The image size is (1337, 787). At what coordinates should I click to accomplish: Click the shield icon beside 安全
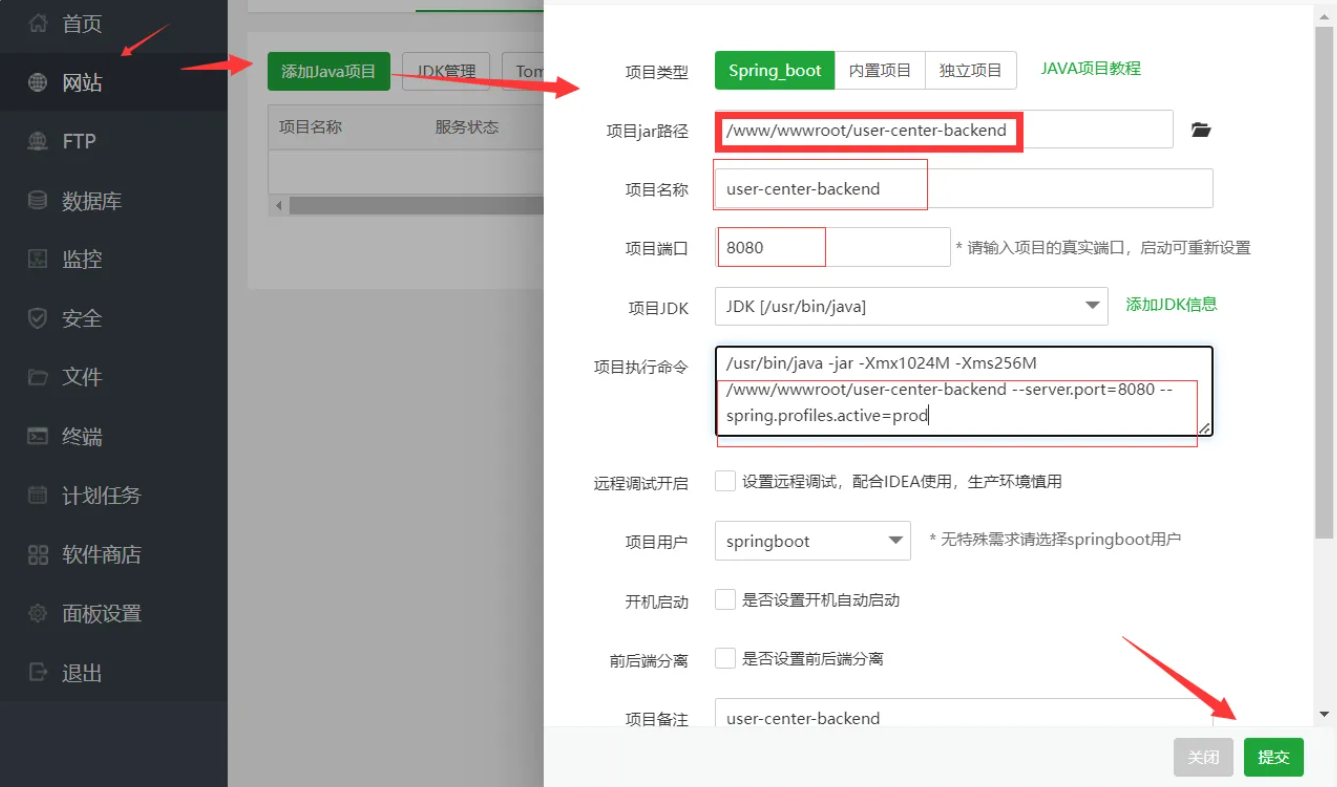[38, 318]
